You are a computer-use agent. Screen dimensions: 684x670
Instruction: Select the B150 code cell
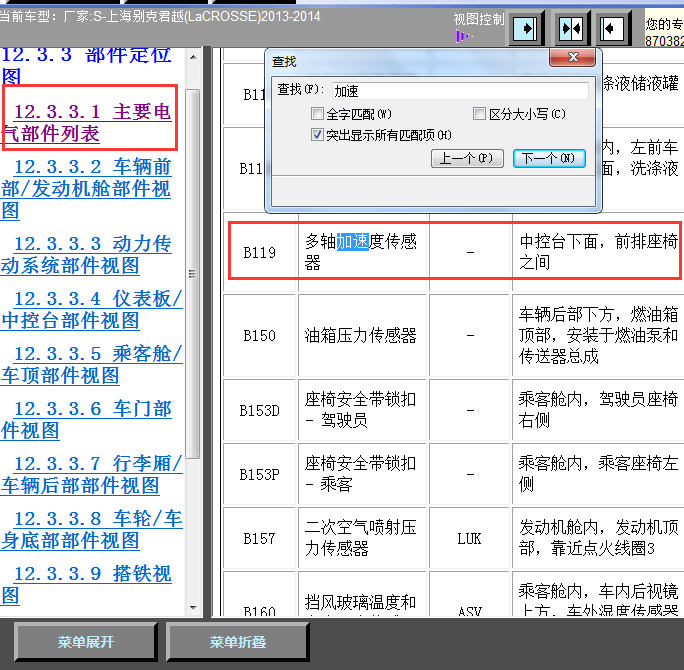260,335
